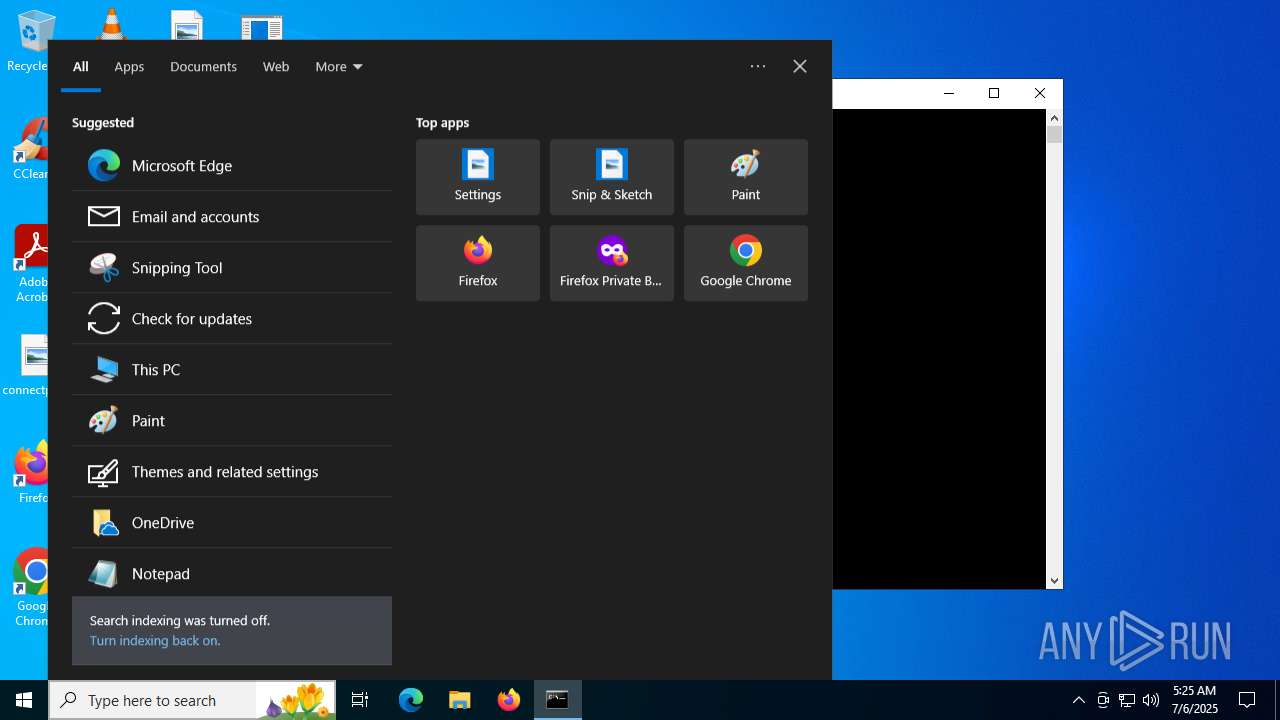
Task: Launch Google Chrome tile in Top apps
Action: 746,263
